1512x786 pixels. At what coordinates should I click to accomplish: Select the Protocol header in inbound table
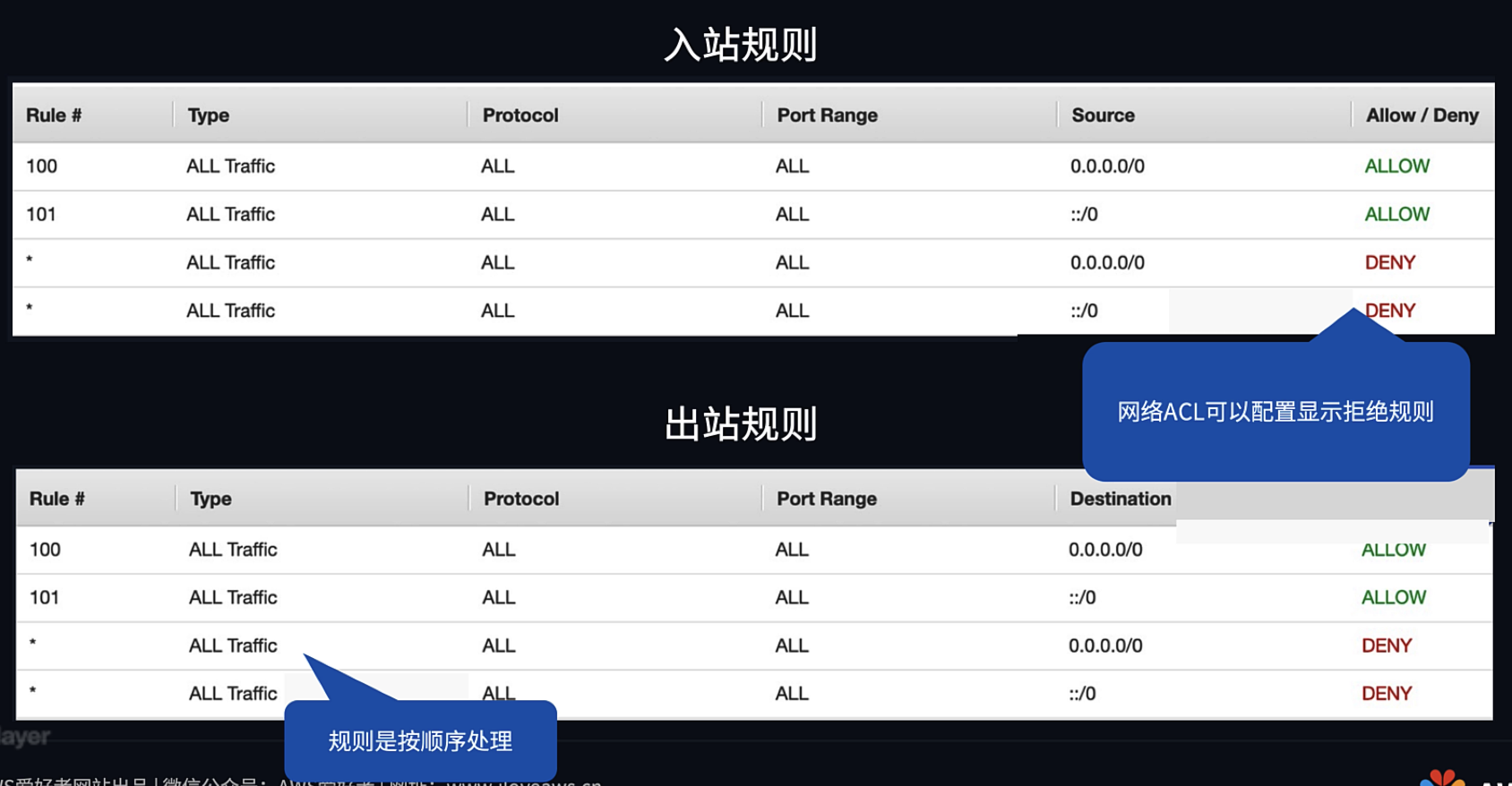click(x=520, y=115)
